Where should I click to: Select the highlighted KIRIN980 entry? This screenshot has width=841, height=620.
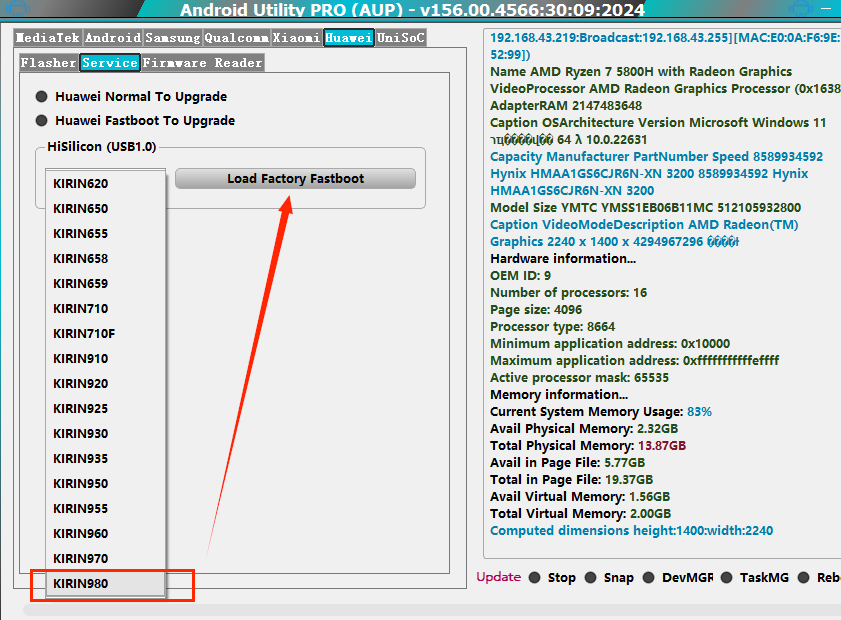click(106, 584)
